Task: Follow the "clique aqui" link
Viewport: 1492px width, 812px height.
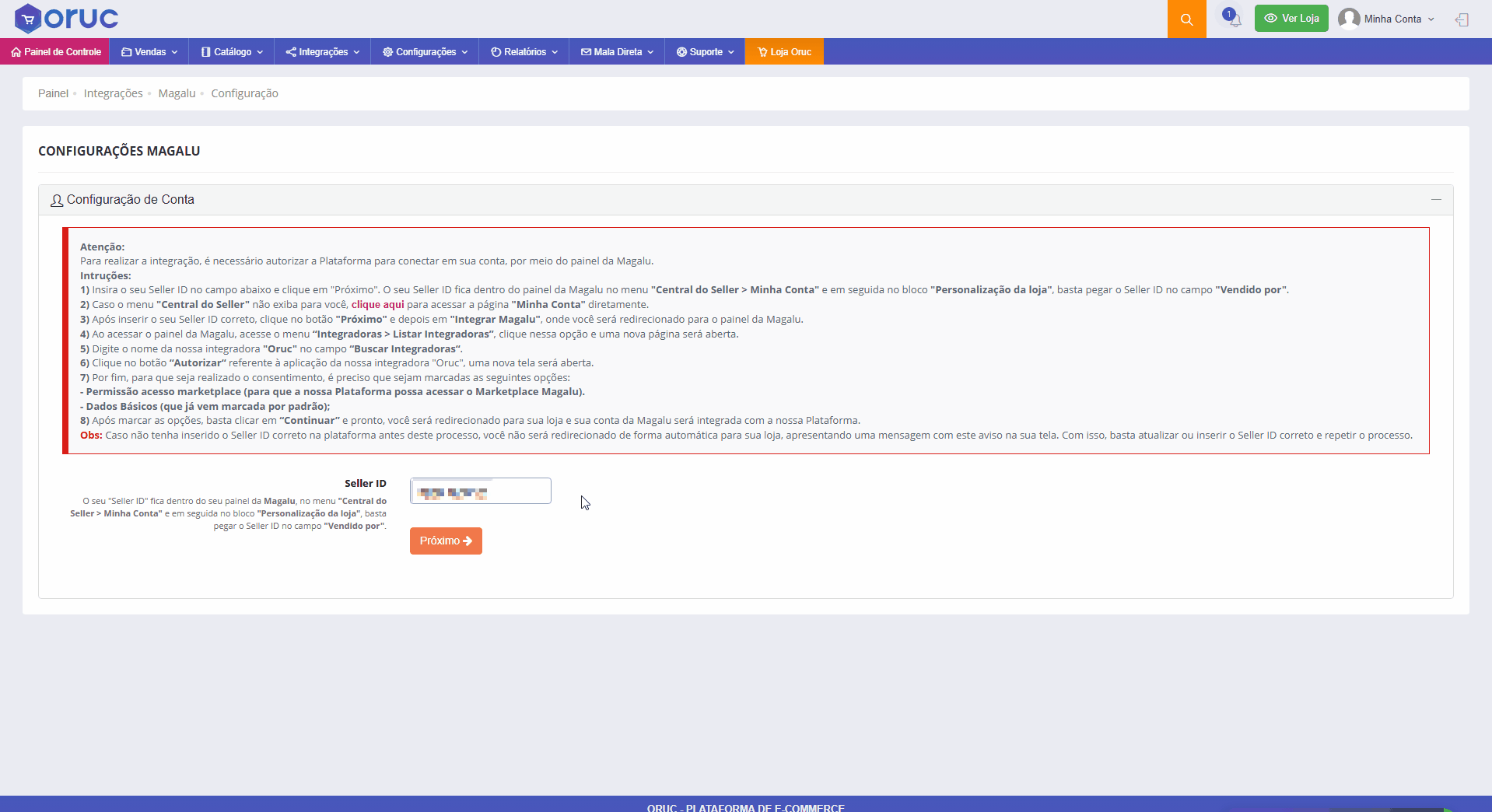Action: click(x=377, y=305)
